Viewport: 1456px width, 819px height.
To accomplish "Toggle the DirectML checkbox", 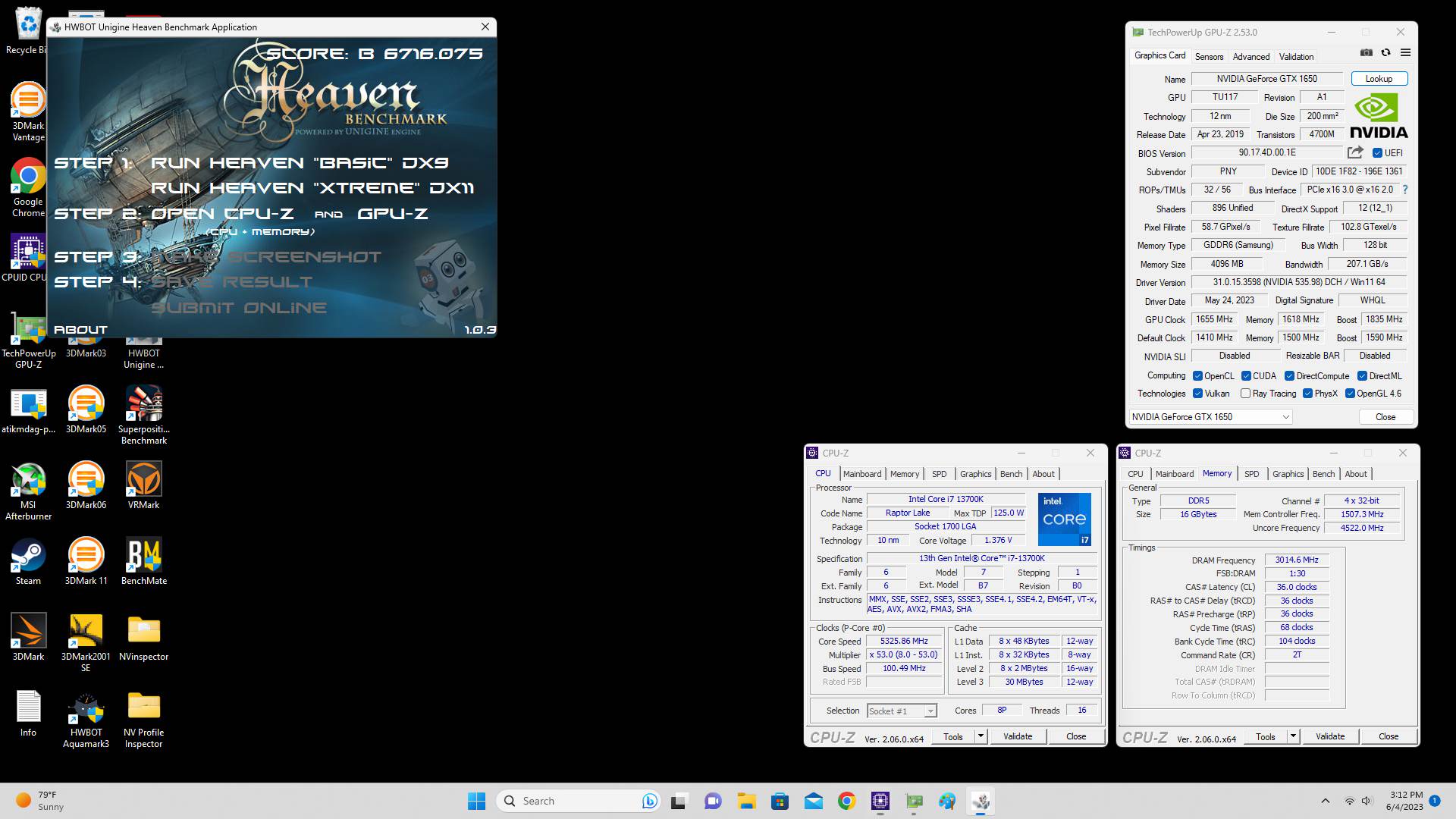I will [x=1362, y=376].
